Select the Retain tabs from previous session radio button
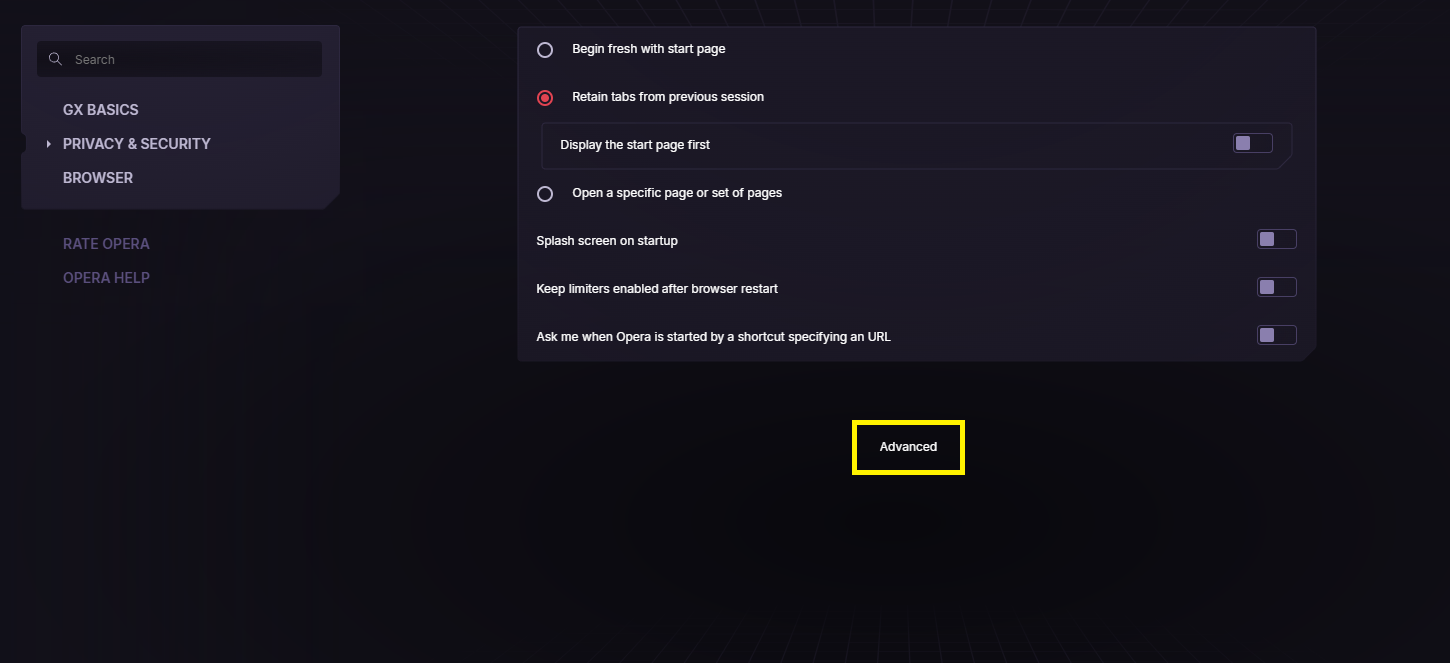This screenshot has height=663, width=1450. point(545,97)
